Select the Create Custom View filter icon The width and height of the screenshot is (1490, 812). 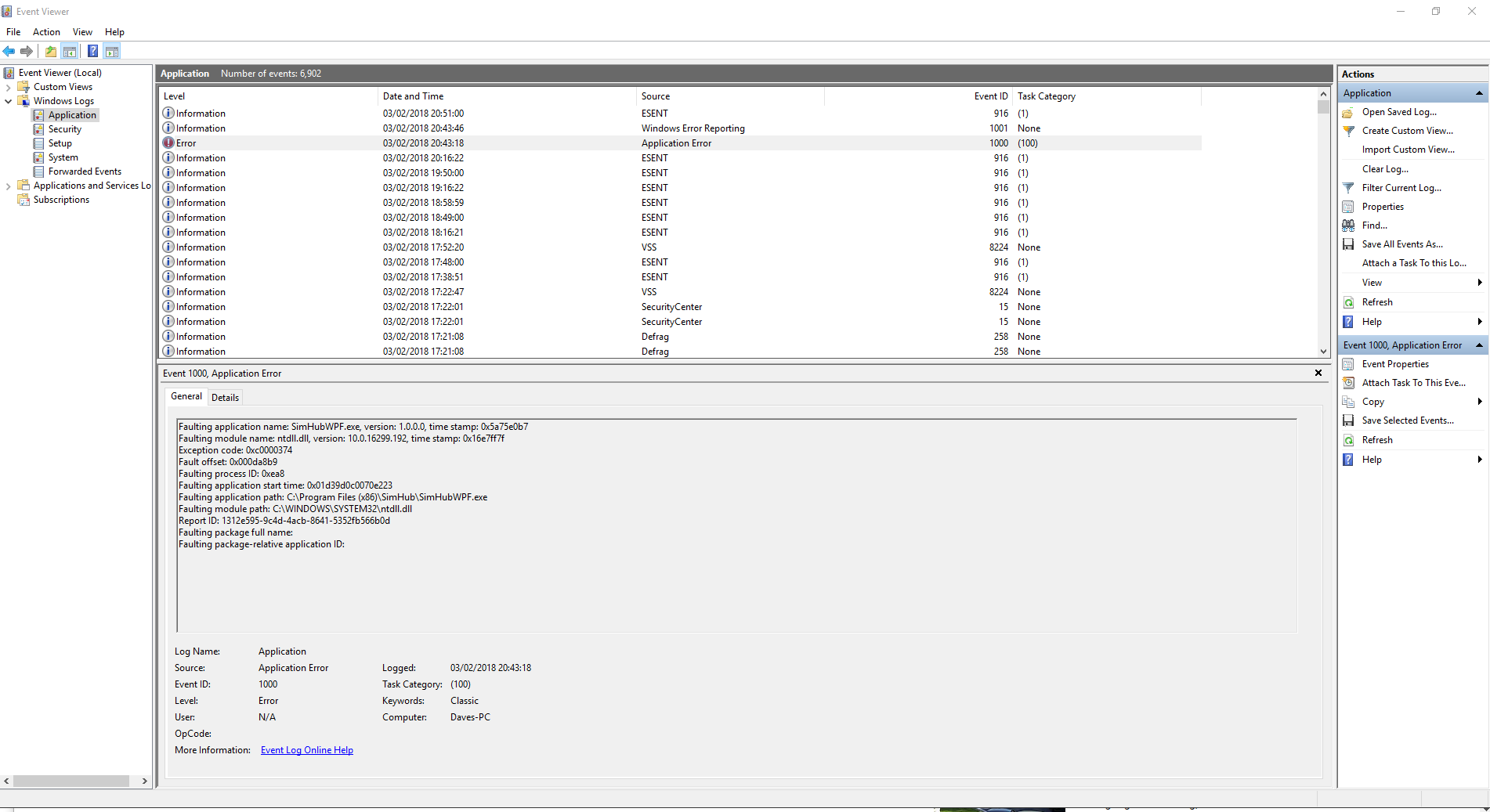pyautogui.click(x=1347, y=131)
